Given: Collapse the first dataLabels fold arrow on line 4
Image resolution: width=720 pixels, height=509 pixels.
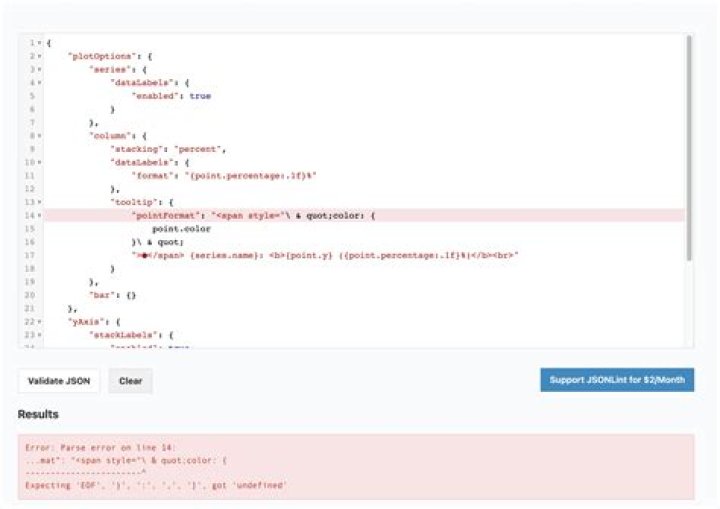Looking at the screenshot, I should click(x=39, y=83).
